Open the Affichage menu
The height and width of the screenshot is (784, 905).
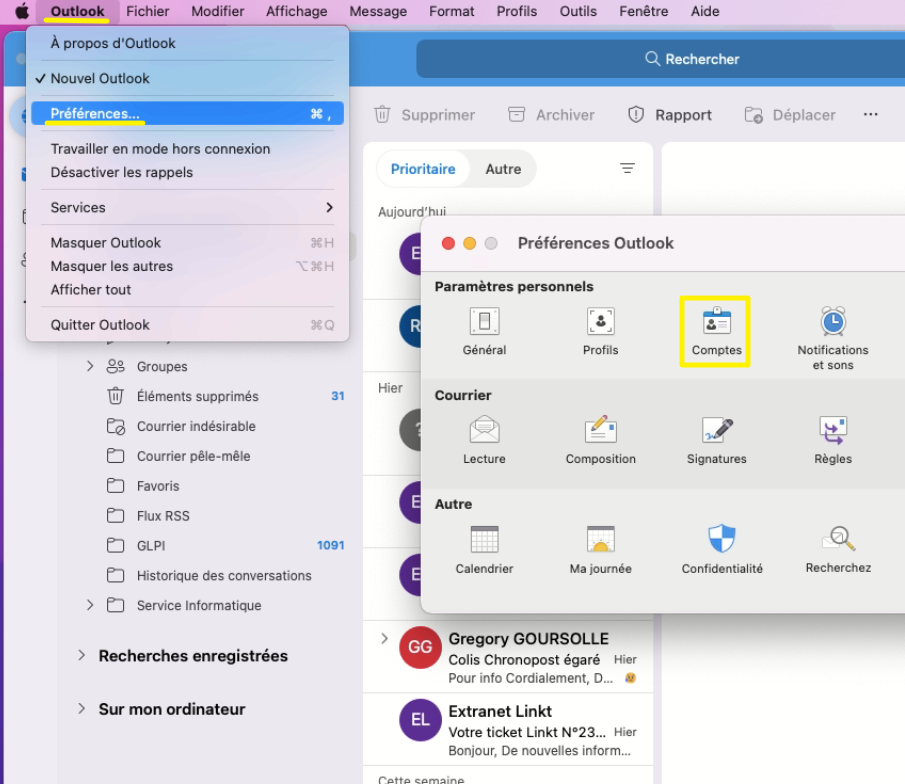[x=296, y=11]
